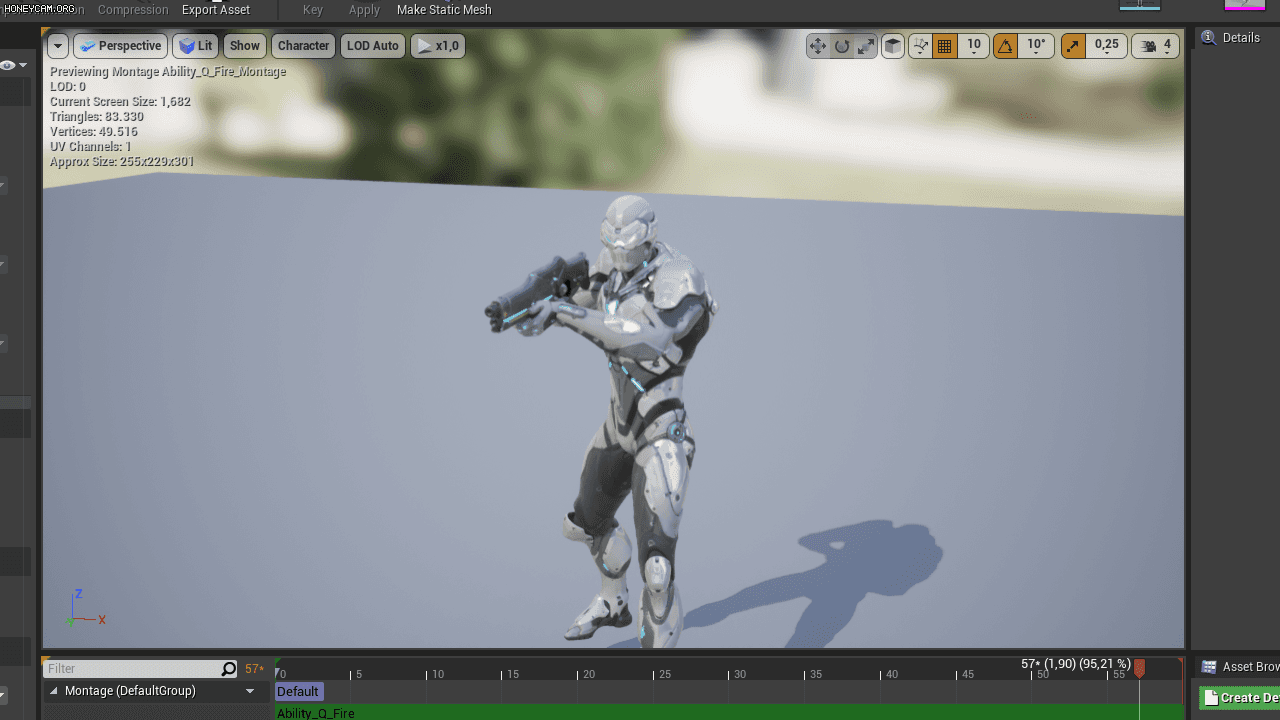Click in the timeline Filter field
The width and height of the screenshot is (1280, 720).
133,669
